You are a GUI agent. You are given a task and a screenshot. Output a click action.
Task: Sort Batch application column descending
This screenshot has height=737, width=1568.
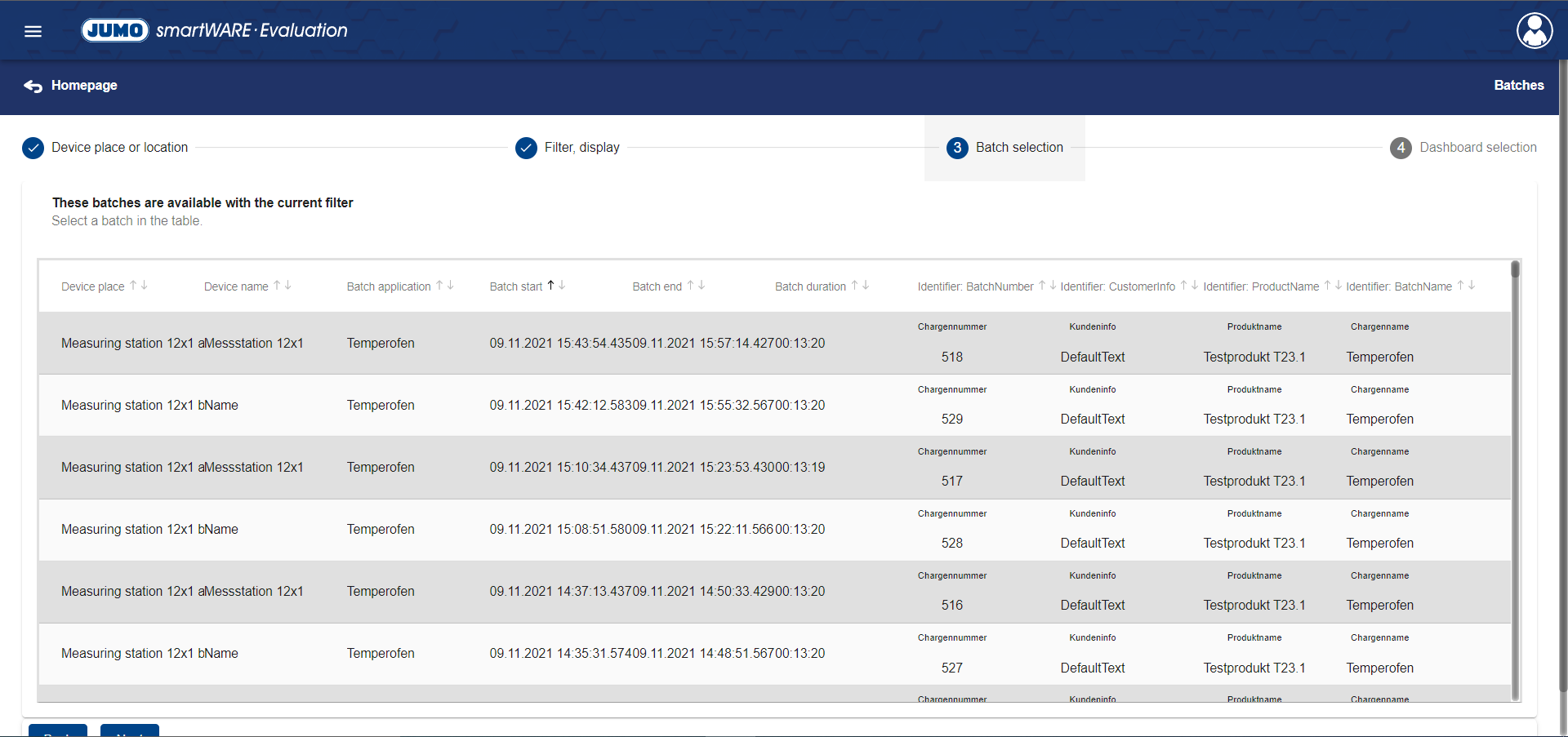(x=451, y=286)
